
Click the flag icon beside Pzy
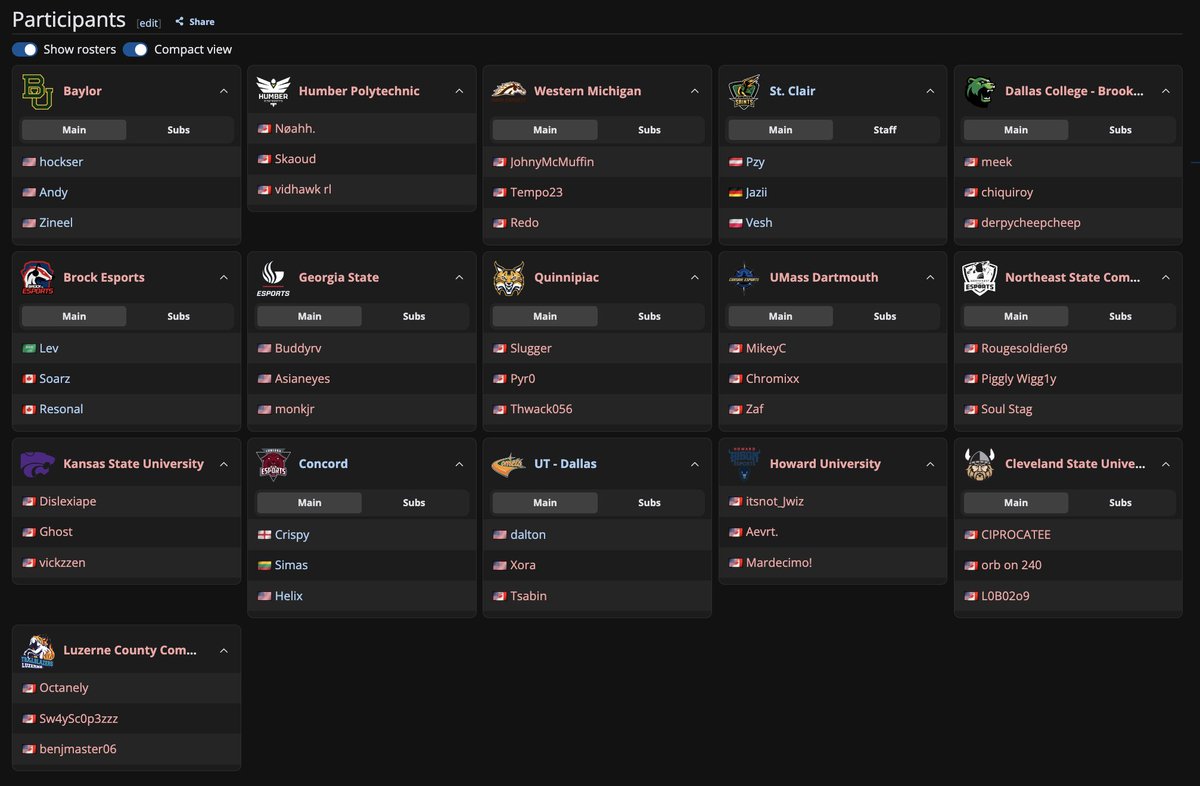click(735, 162)
